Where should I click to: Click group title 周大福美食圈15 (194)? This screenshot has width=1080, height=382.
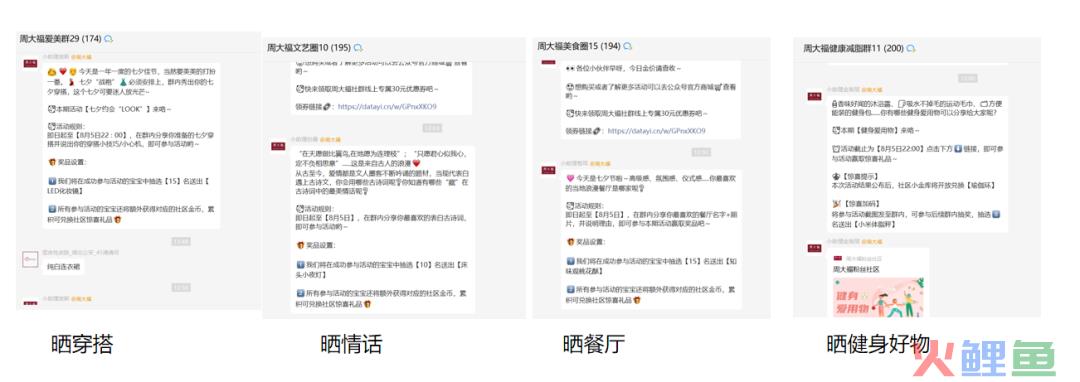click(579, 46)
